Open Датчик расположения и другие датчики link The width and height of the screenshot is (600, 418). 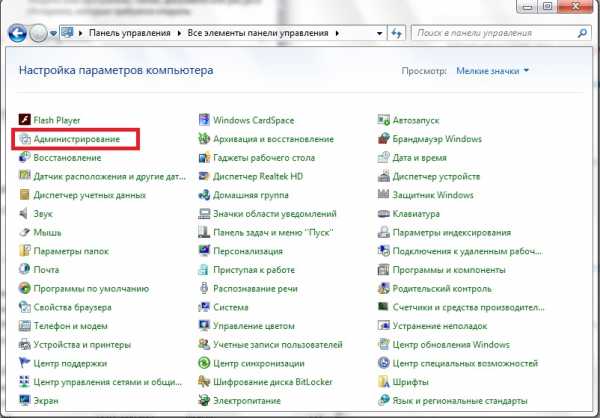[x=109, y=176]
